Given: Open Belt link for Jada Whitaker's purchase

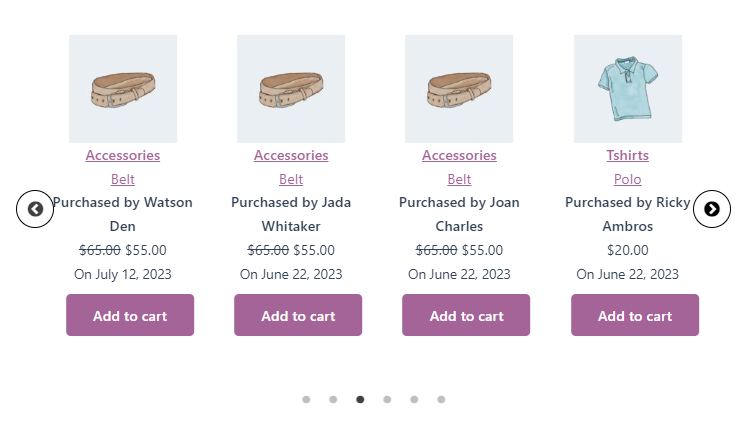Looking at the screenshot, I should (x=291, y=179).
